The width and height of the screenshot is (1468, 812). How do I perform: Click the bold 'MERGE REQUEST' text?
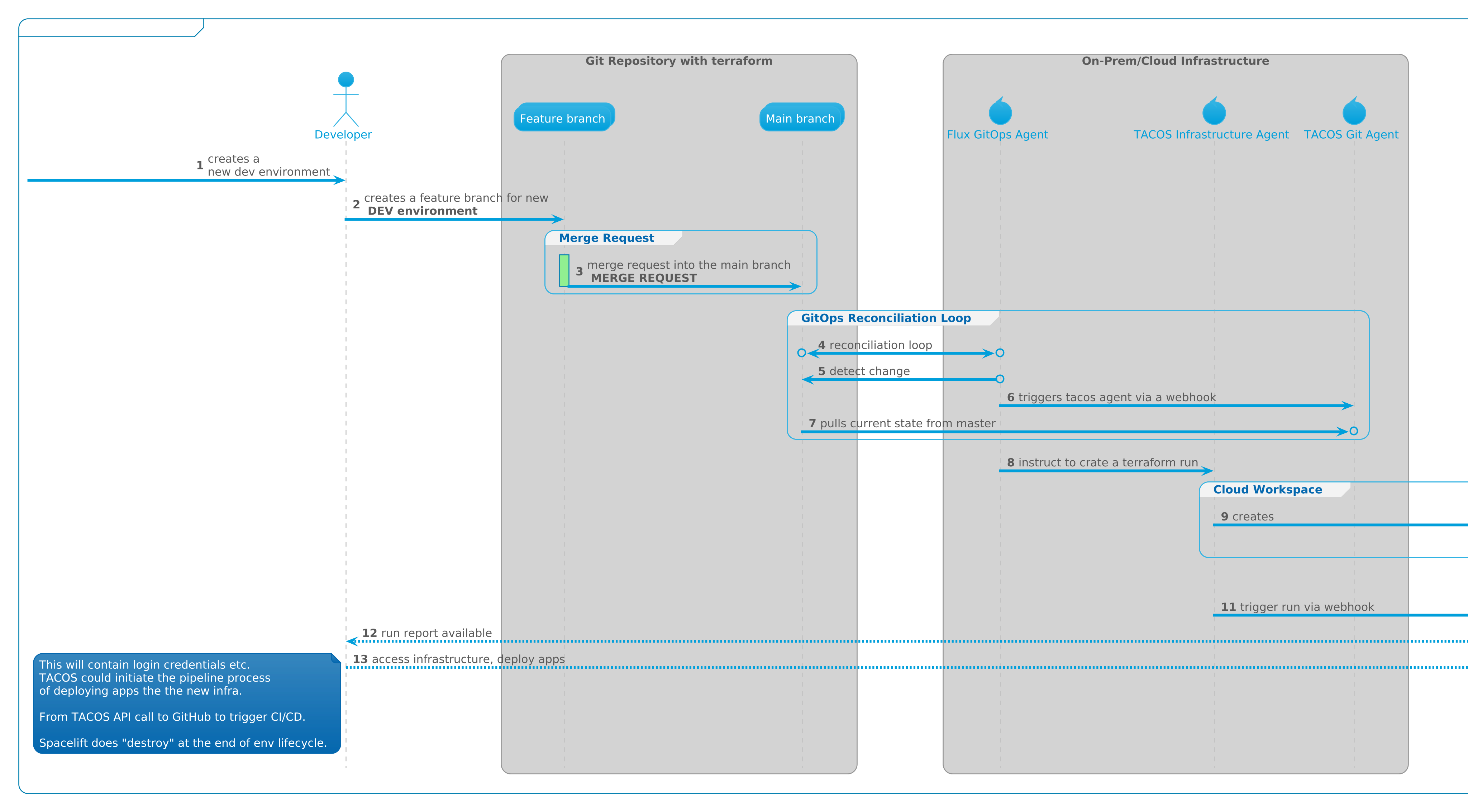pos(643,278)
